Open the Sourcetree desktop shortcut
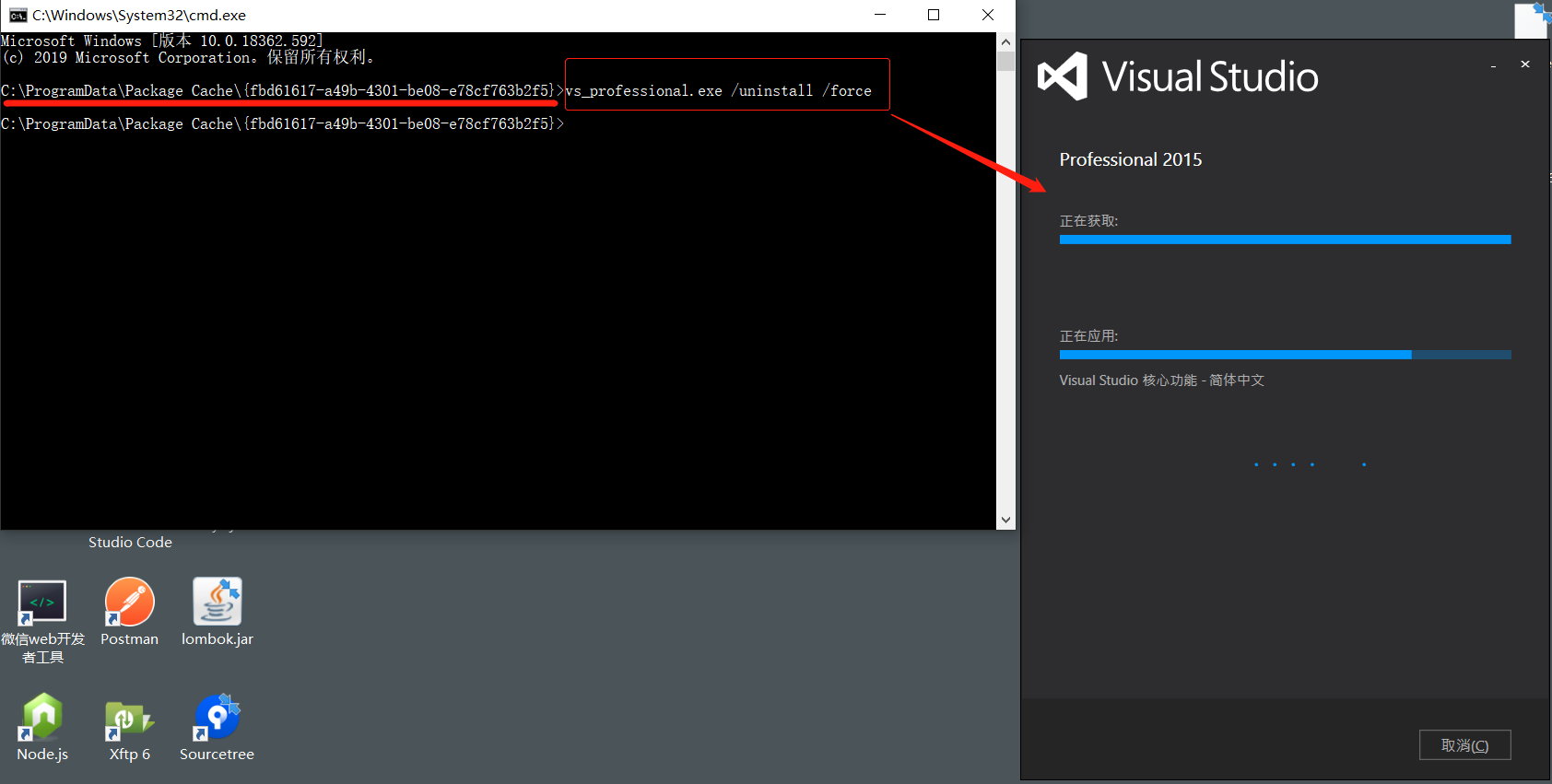 tap(218, 728)
